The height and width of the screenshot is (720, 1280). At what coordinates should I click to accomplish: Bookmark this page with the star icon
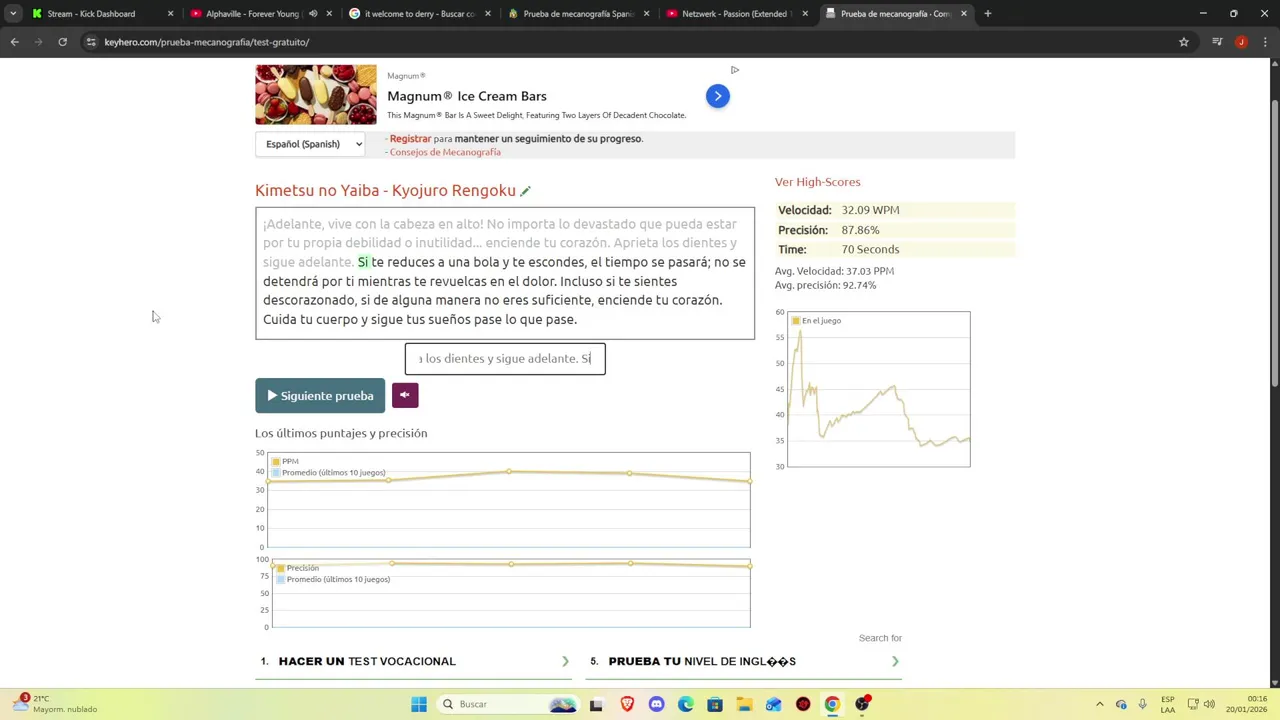1184,42
